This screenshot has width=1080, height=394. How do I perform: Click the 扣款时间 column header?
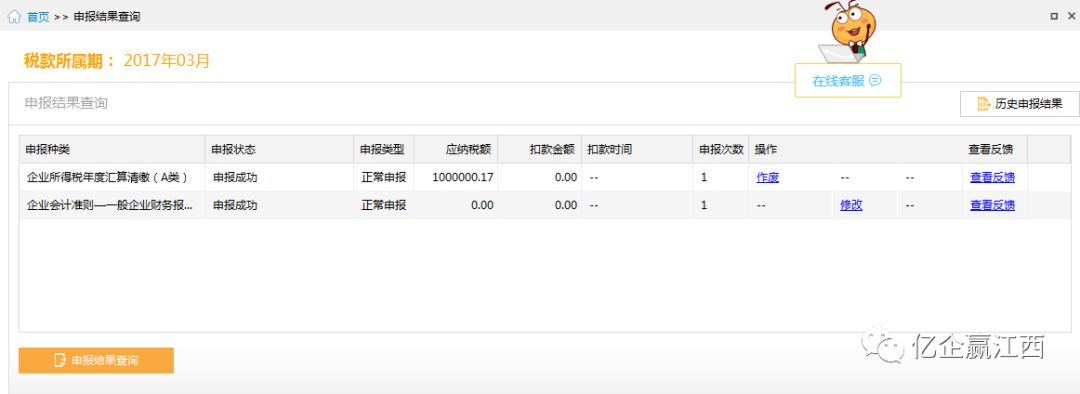[x=637, y=149]
